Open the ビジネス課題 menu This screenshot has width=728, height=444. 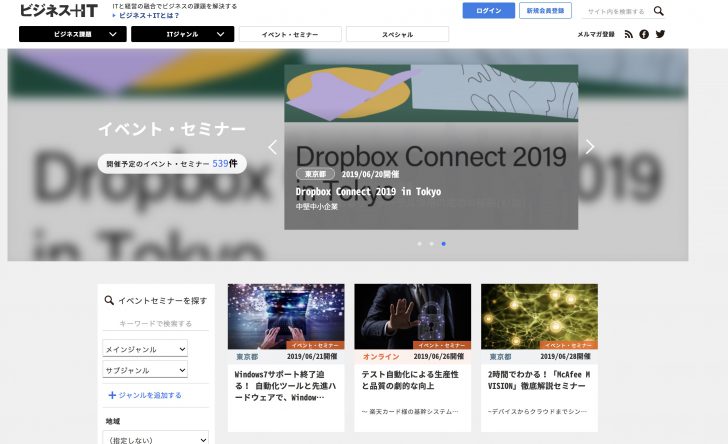point(73,34)
